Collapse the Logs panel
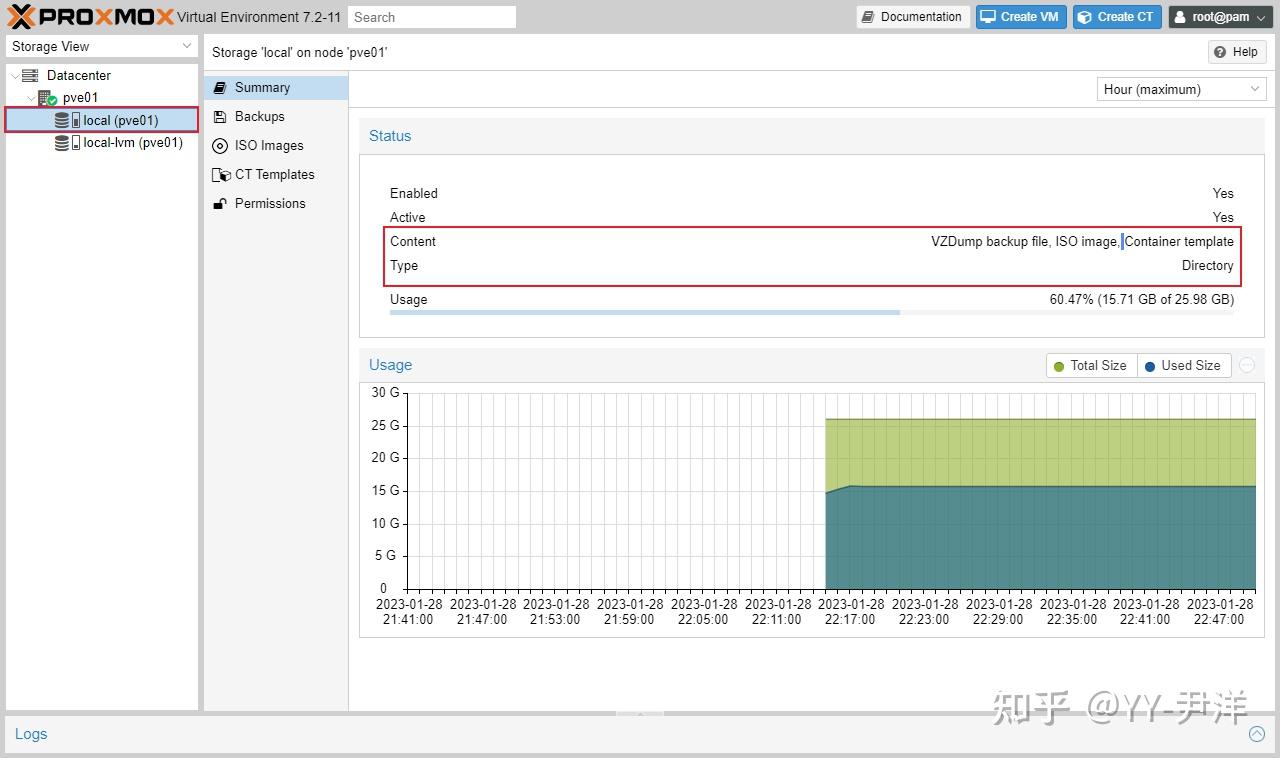Screen dimensions: 1280x758 click(1255, 733)
